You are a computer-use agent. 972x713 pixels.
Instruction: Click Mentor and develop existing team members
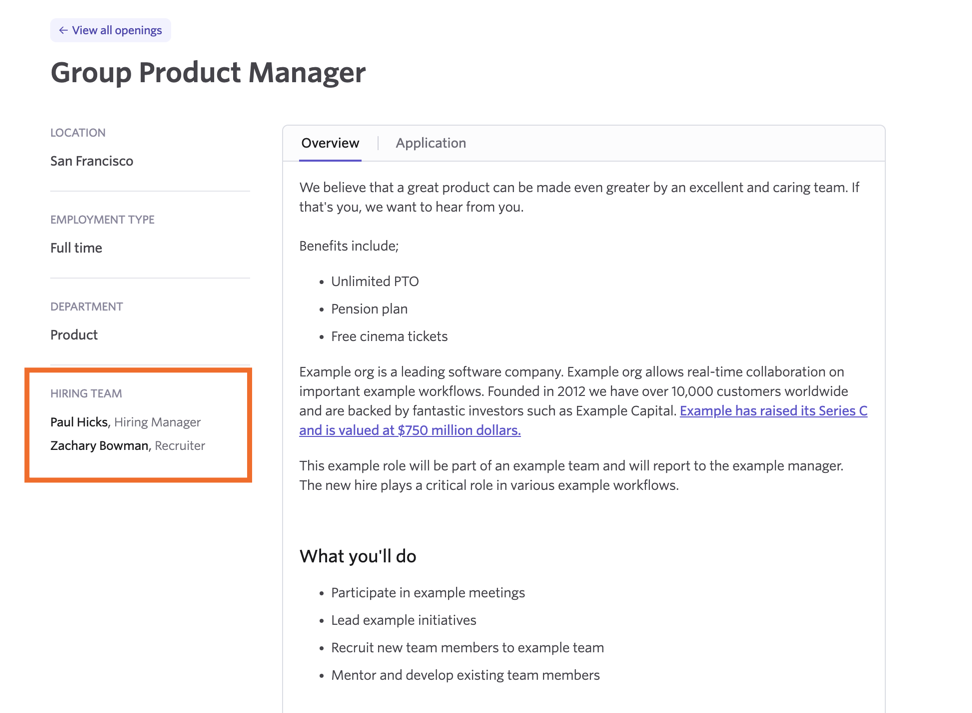(466, 675)
